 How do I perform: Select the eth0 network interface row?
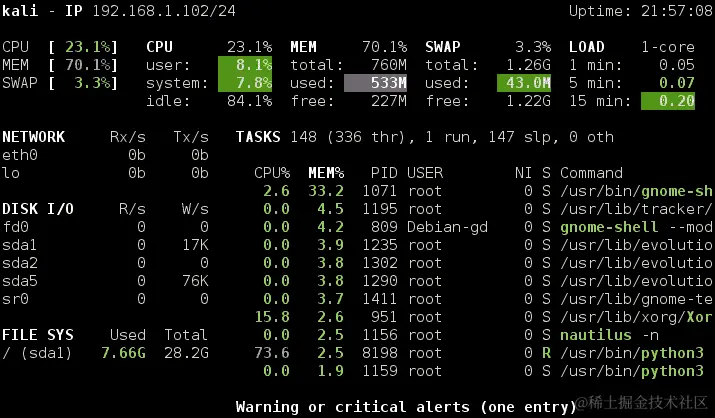(105, 155)
